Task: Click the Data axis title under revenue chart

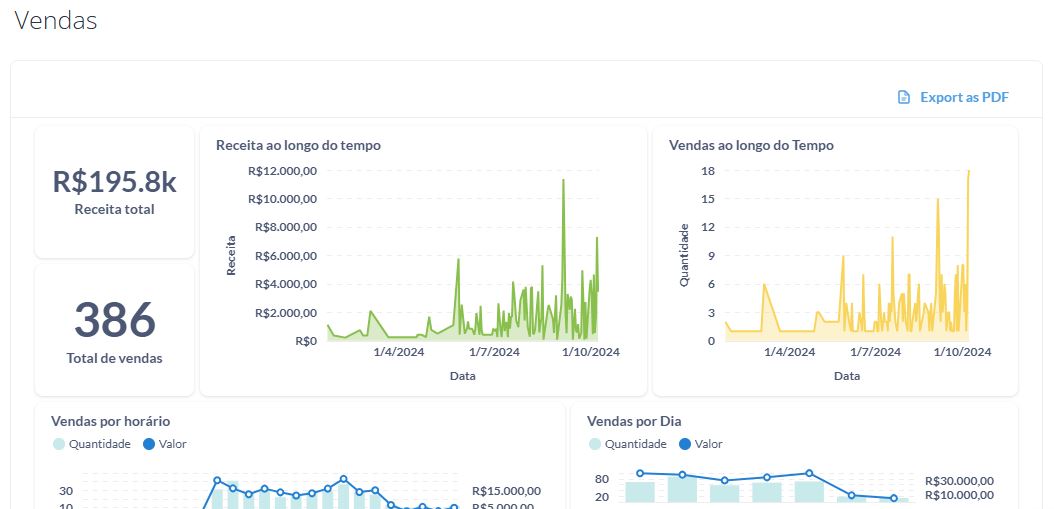Action: [462, 377]
